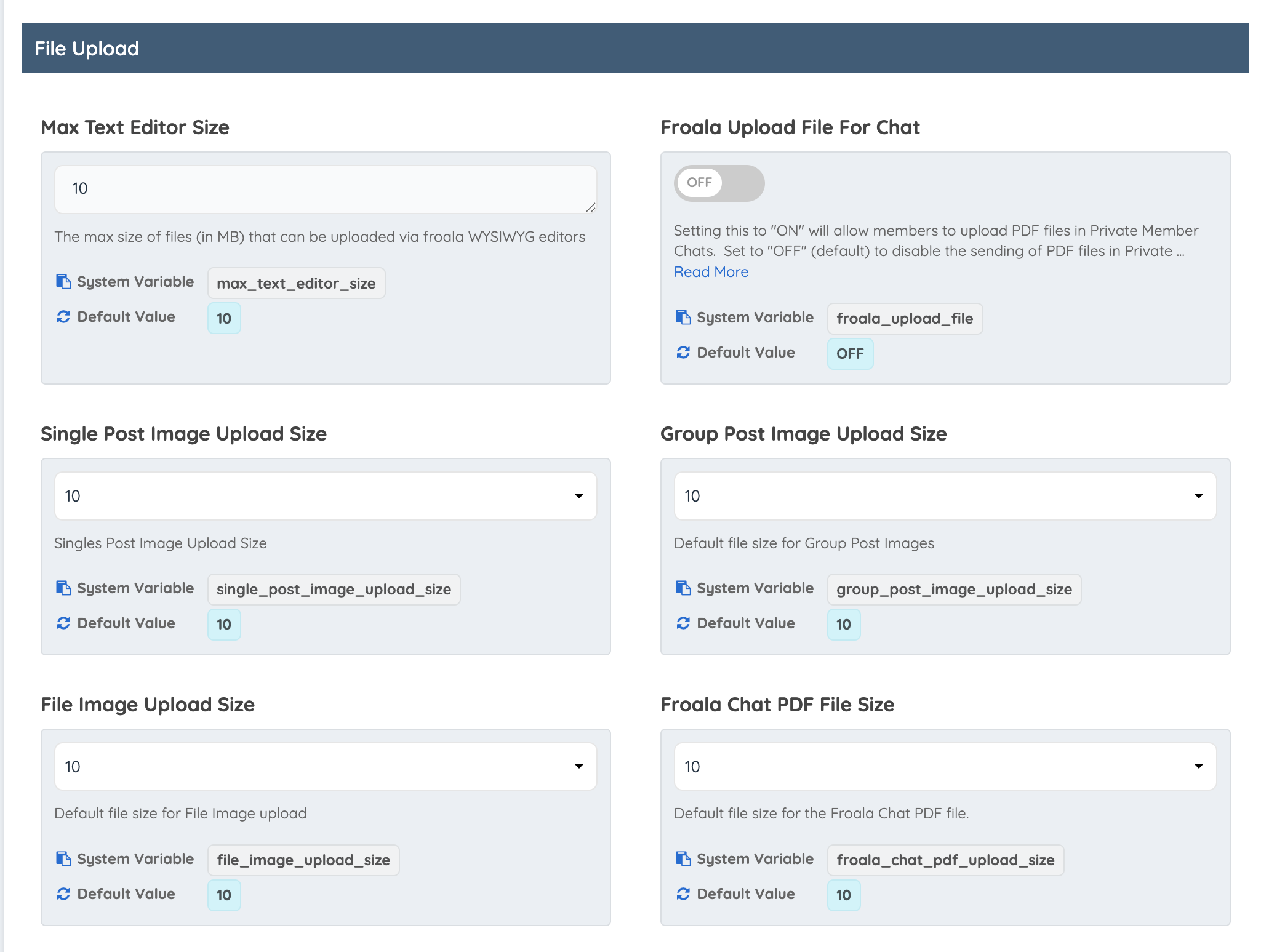Click the System Variable copy icon for max_text_editor_size

(63, 282)
